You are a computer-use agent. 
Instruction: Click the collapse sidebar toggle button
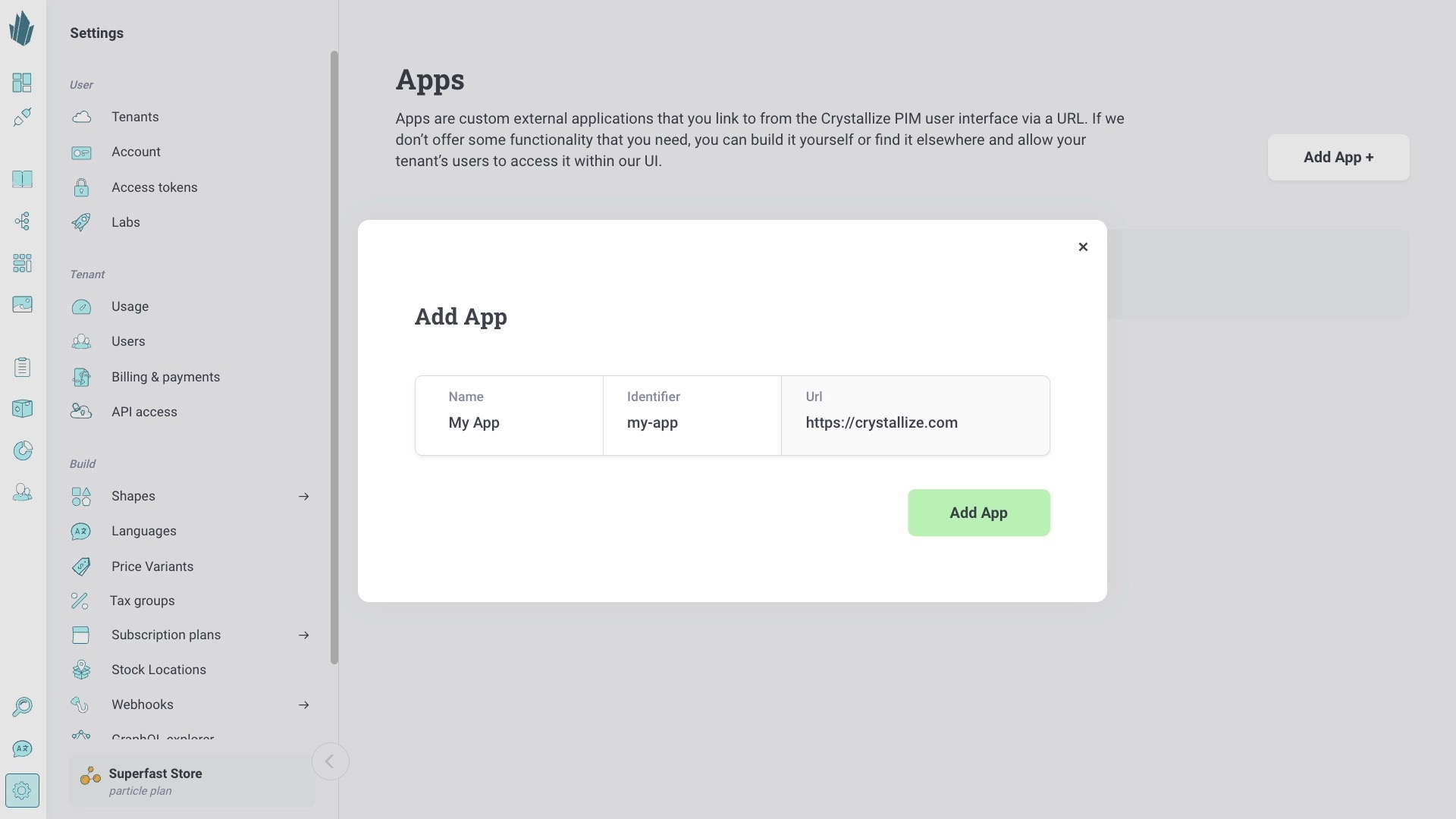pos(330,762)
